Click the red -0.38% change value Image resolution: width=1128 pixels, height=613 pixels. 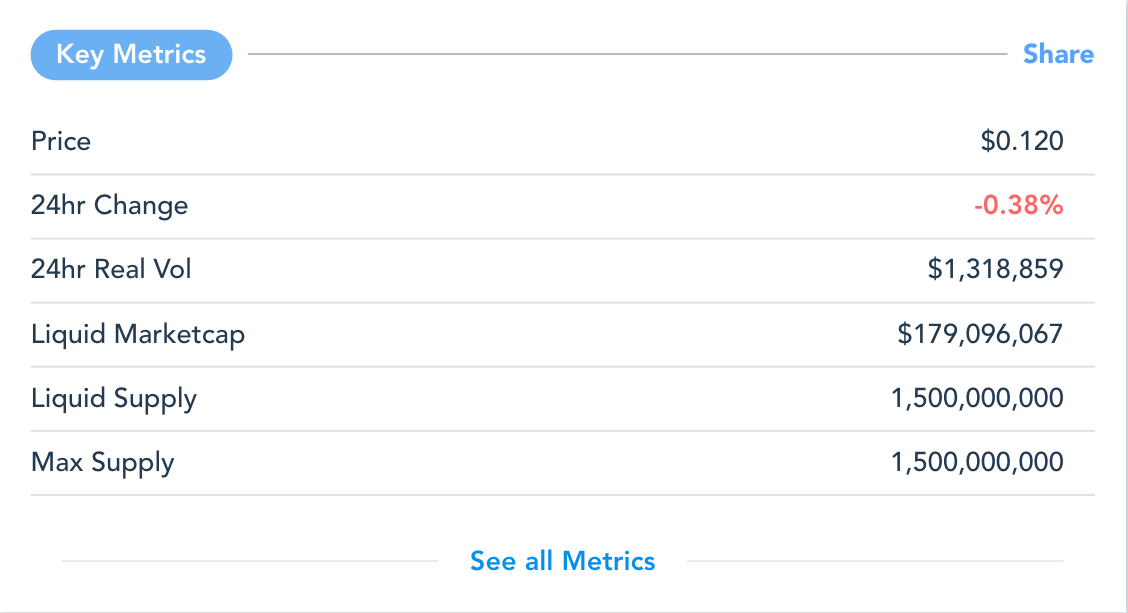pyautogui.click(x=1019, y=205)
